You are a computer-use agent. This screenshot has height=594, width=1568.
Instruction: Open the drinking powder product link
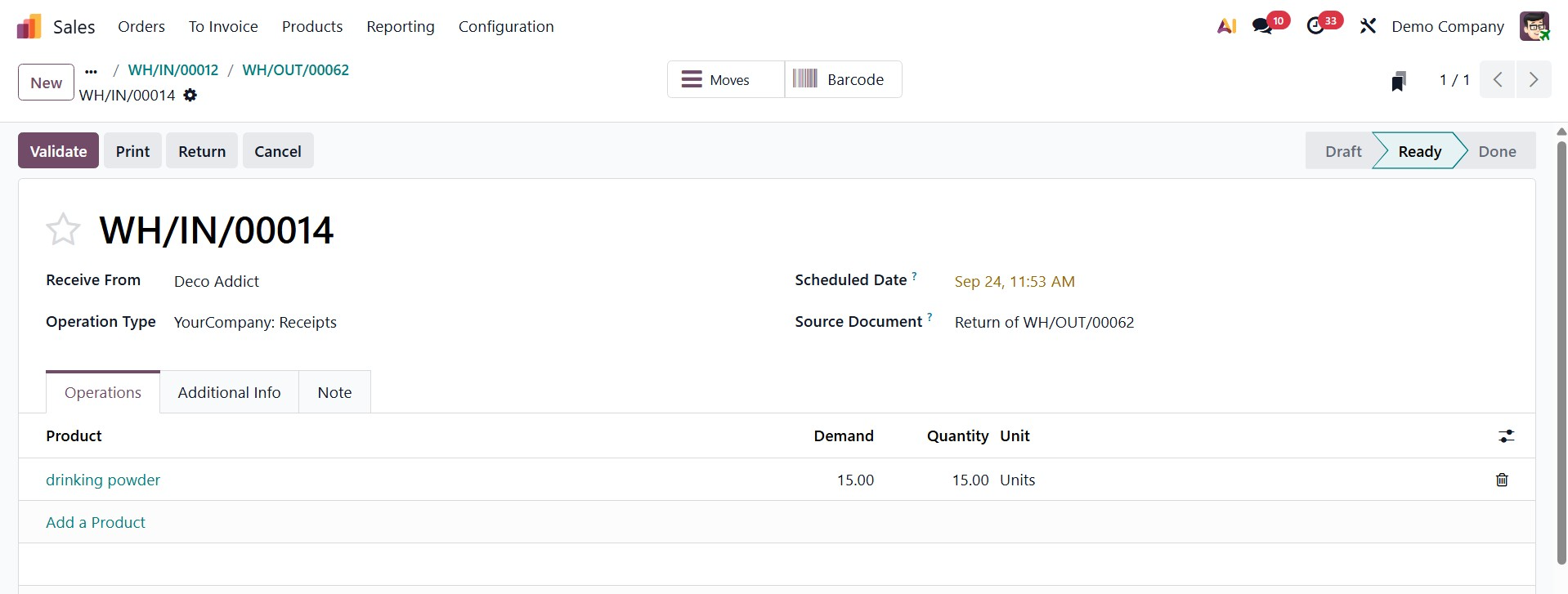click(x=103, y=480)
